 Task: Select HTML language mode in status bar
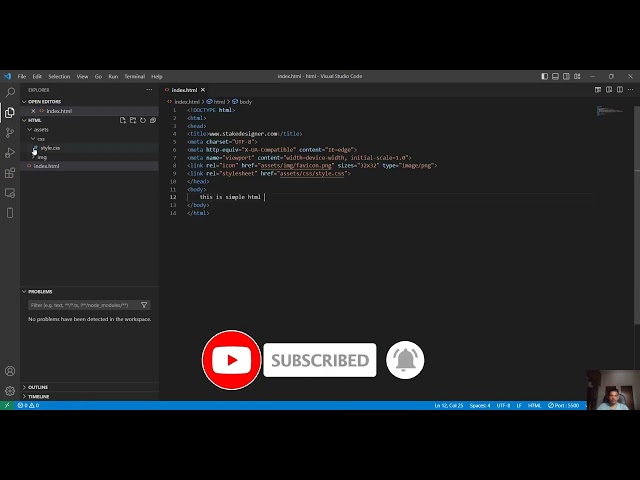pos(534,405)
